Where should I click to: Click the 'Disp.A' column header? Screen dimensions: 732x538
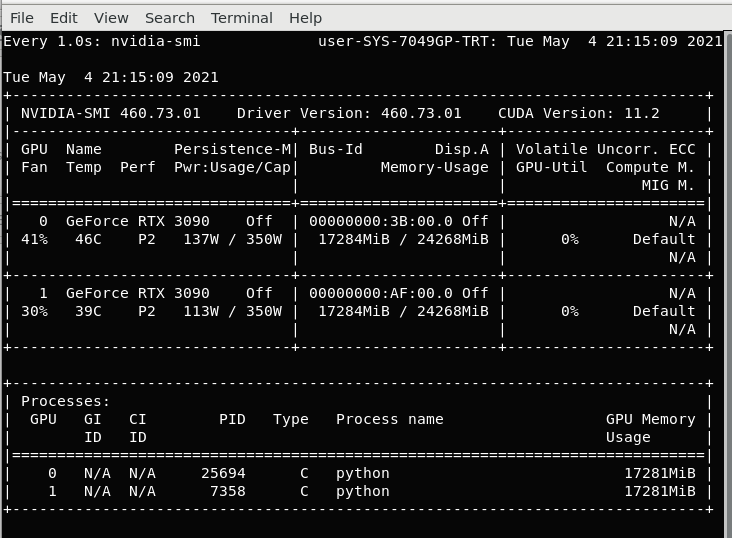tap(462, 149)
